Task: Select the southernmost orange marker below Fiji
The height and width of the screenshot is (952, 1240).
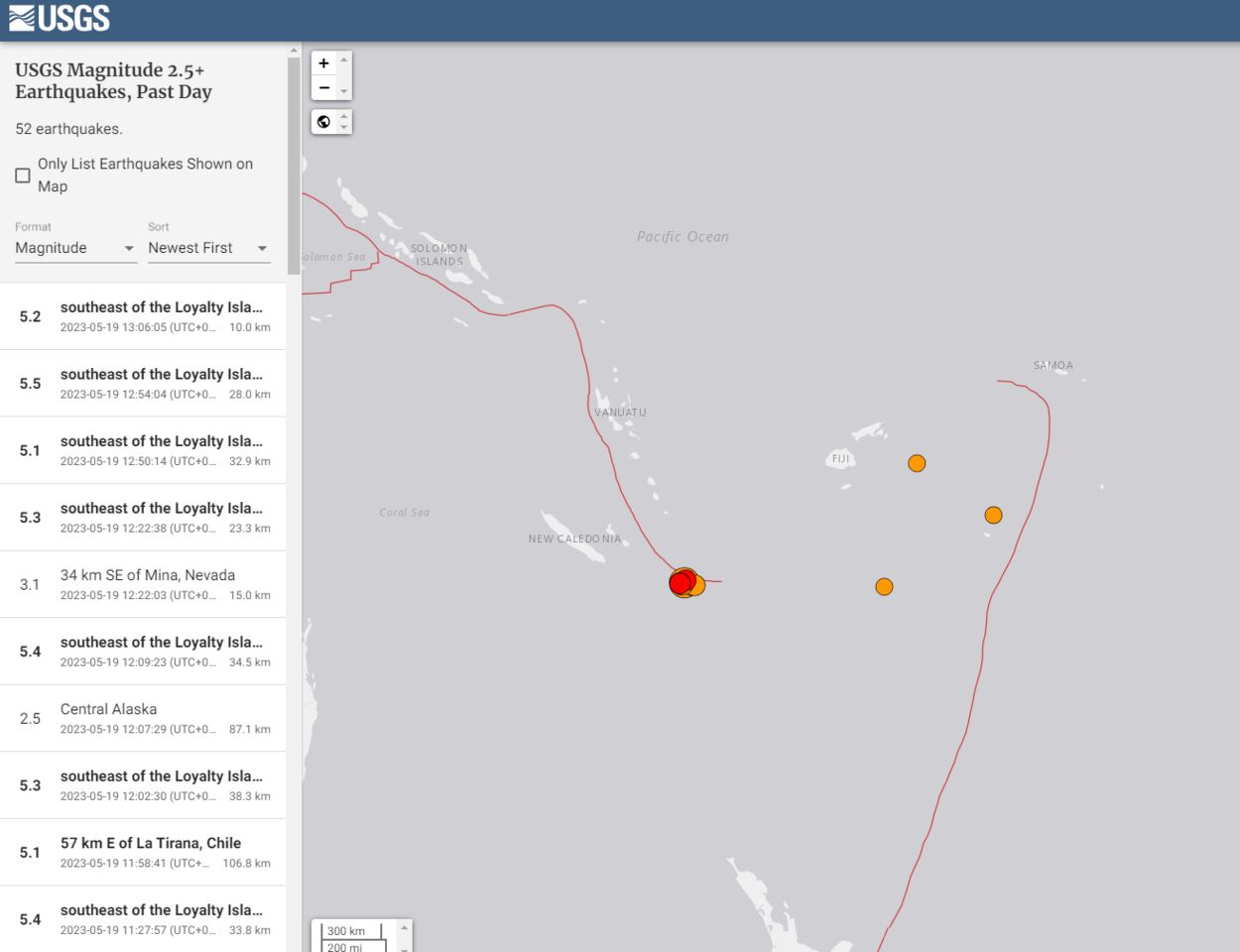Action: point(884,587)
